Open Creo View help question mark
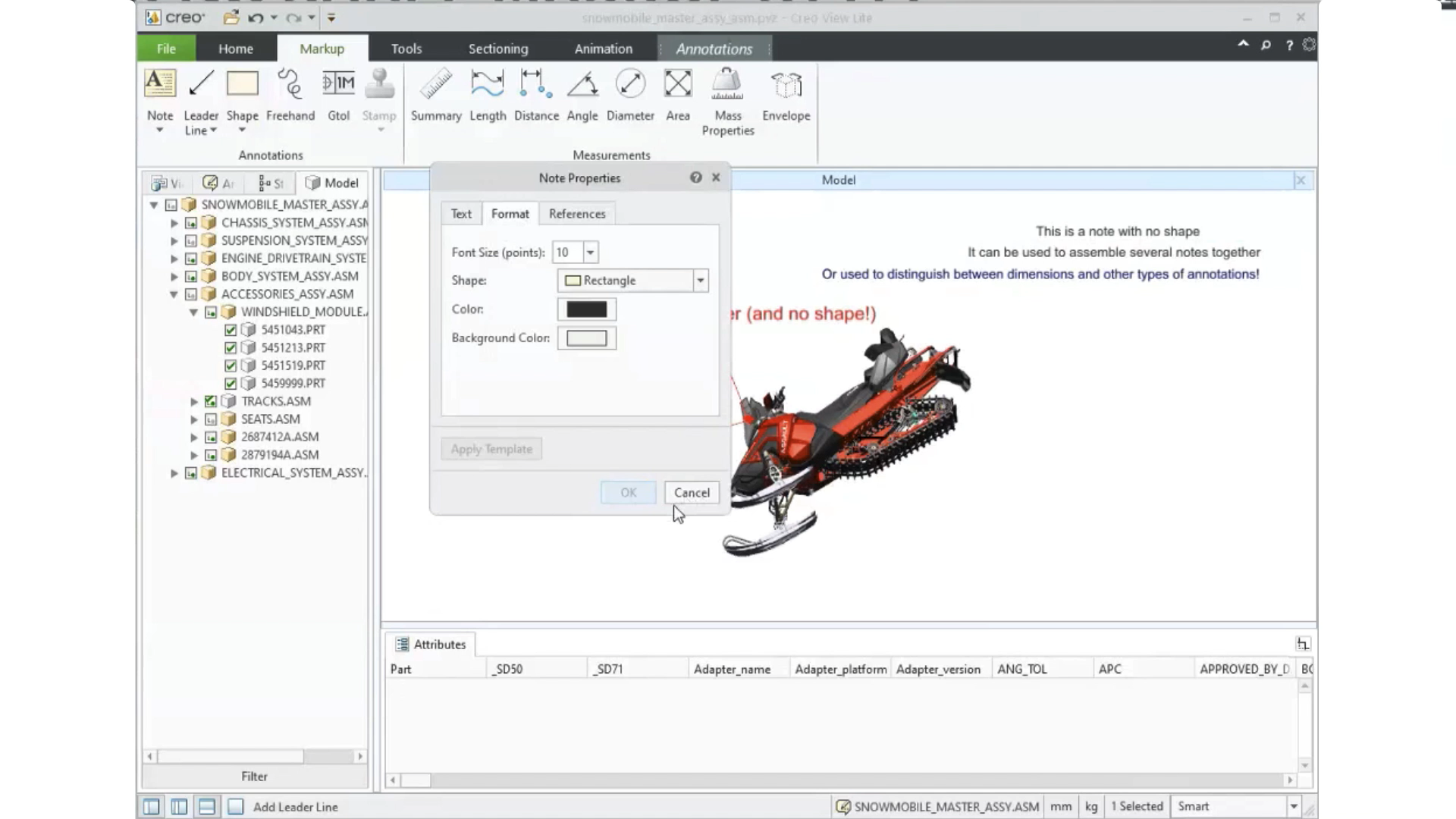This screenshot has height=819, width=1456. pyautogui.click(x=1289, y=45)
